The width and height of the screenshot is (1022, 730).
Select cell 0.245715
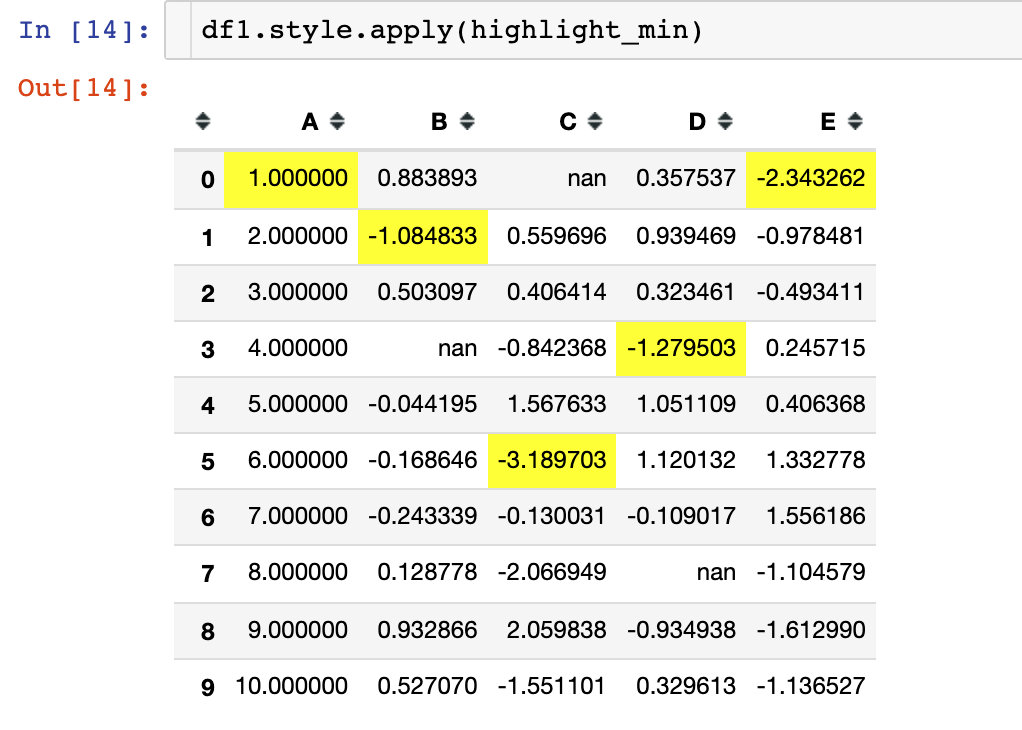pyautogui.click(x=810, y=349)
